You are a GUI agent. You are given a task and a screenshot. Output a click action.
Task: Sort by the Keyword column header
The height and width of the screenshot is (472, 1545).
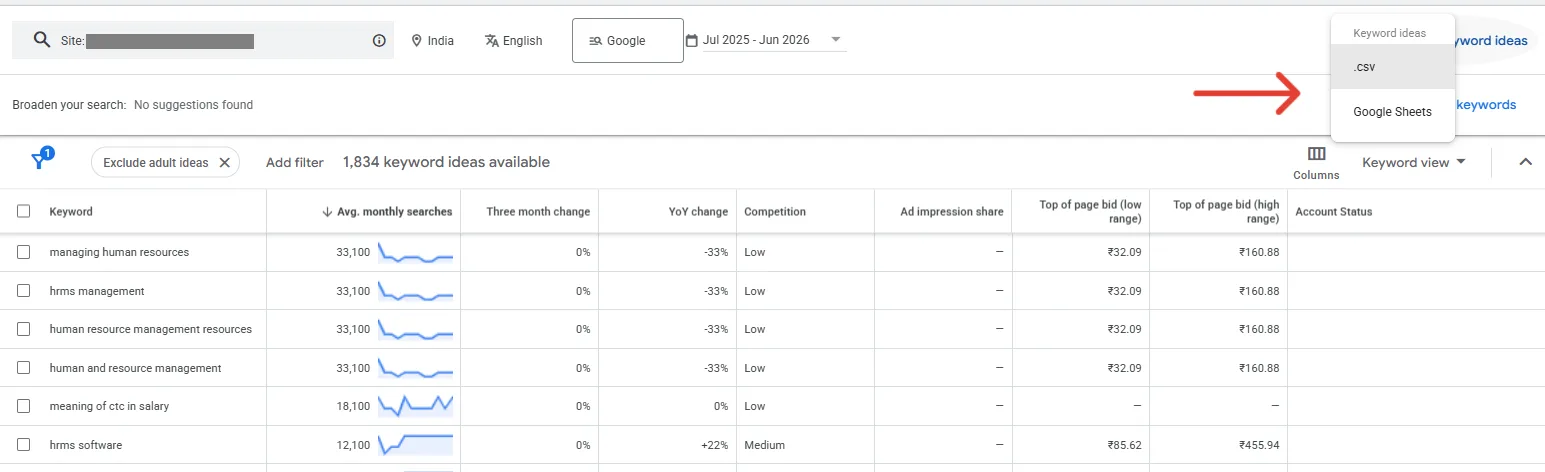[x=71, y=212]
